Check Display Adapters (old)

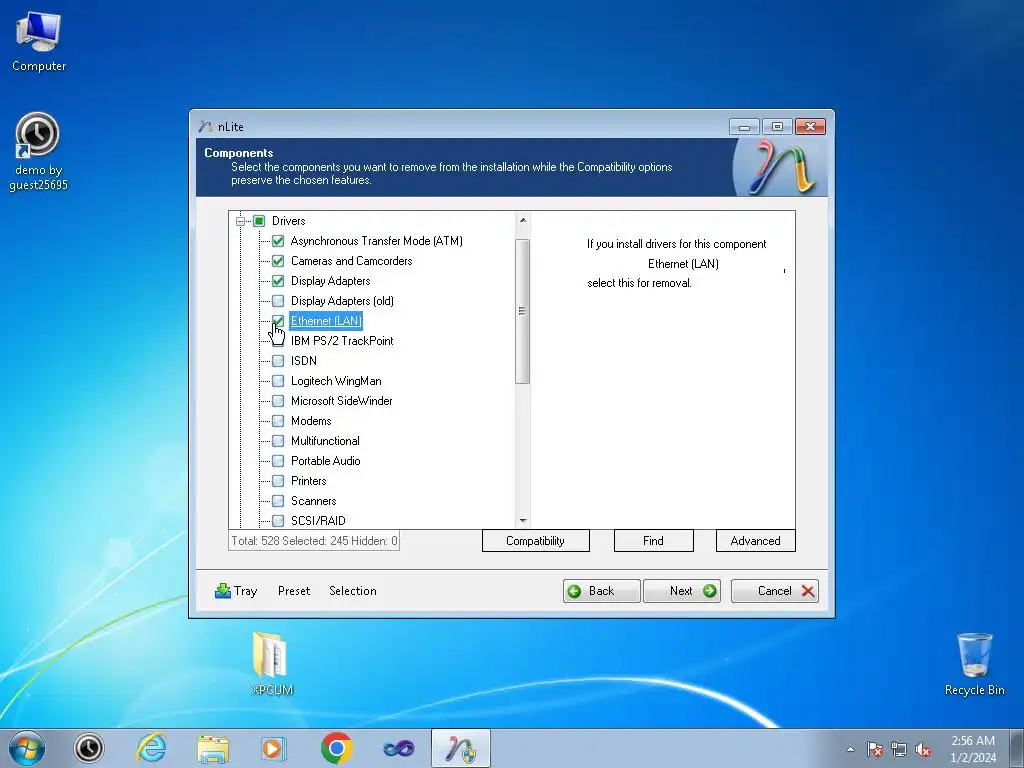point(278,301)
